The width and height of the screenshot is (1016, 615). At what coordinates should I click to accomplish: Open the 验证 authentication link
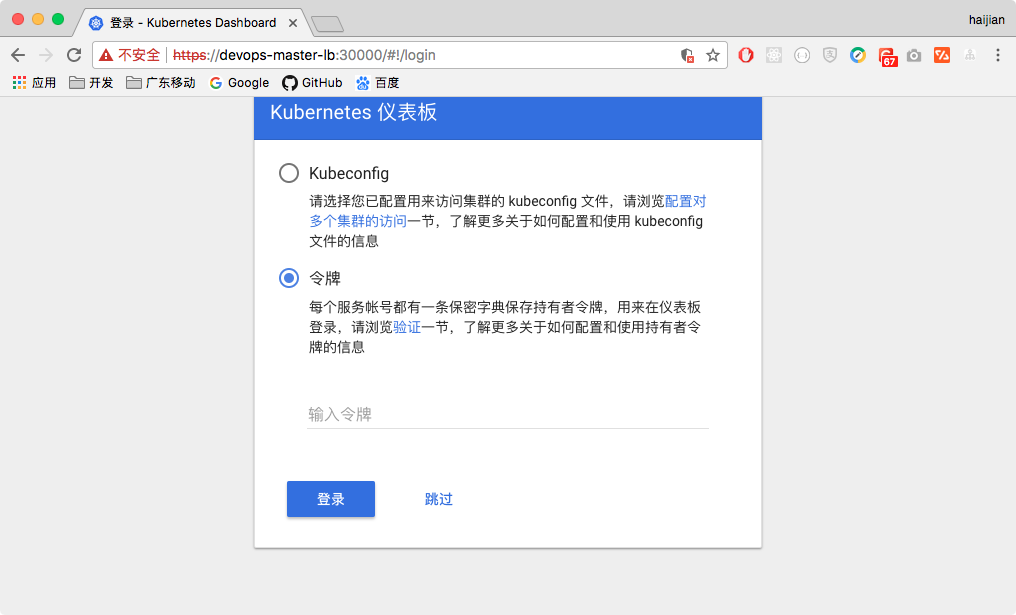coord(407,327)
